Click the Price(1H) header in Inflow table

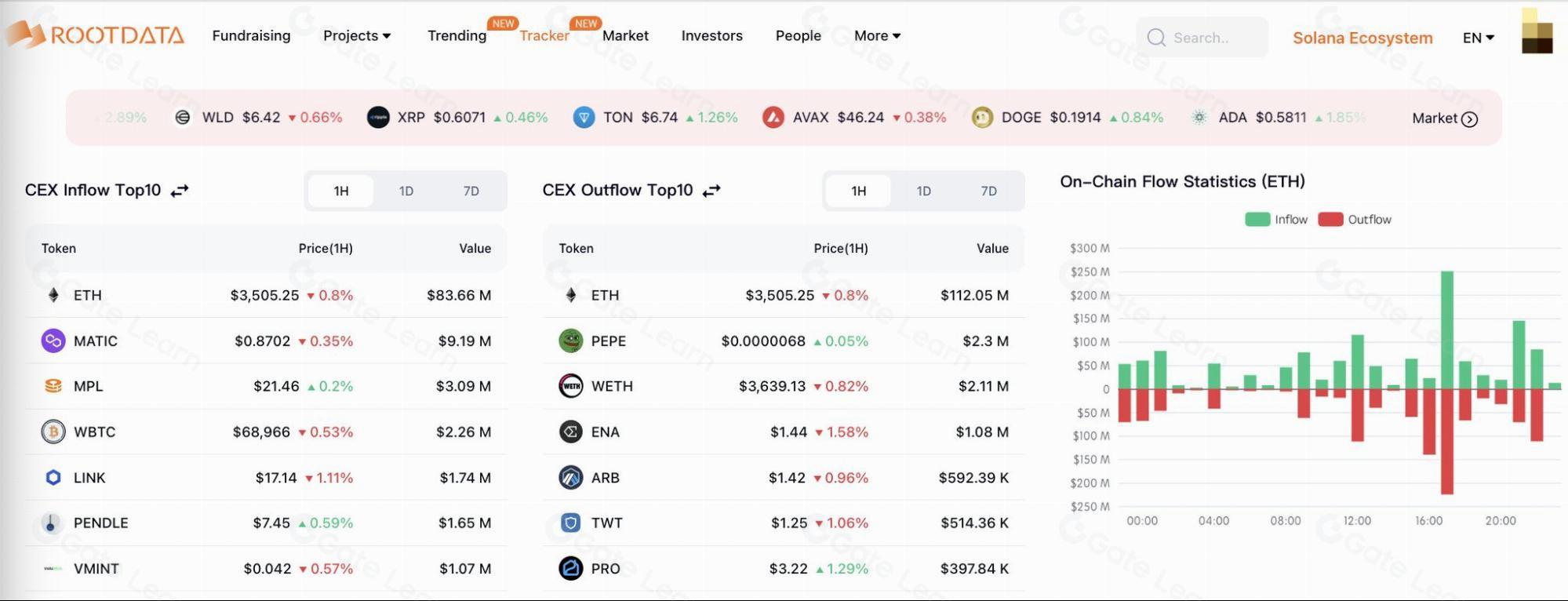326,248
